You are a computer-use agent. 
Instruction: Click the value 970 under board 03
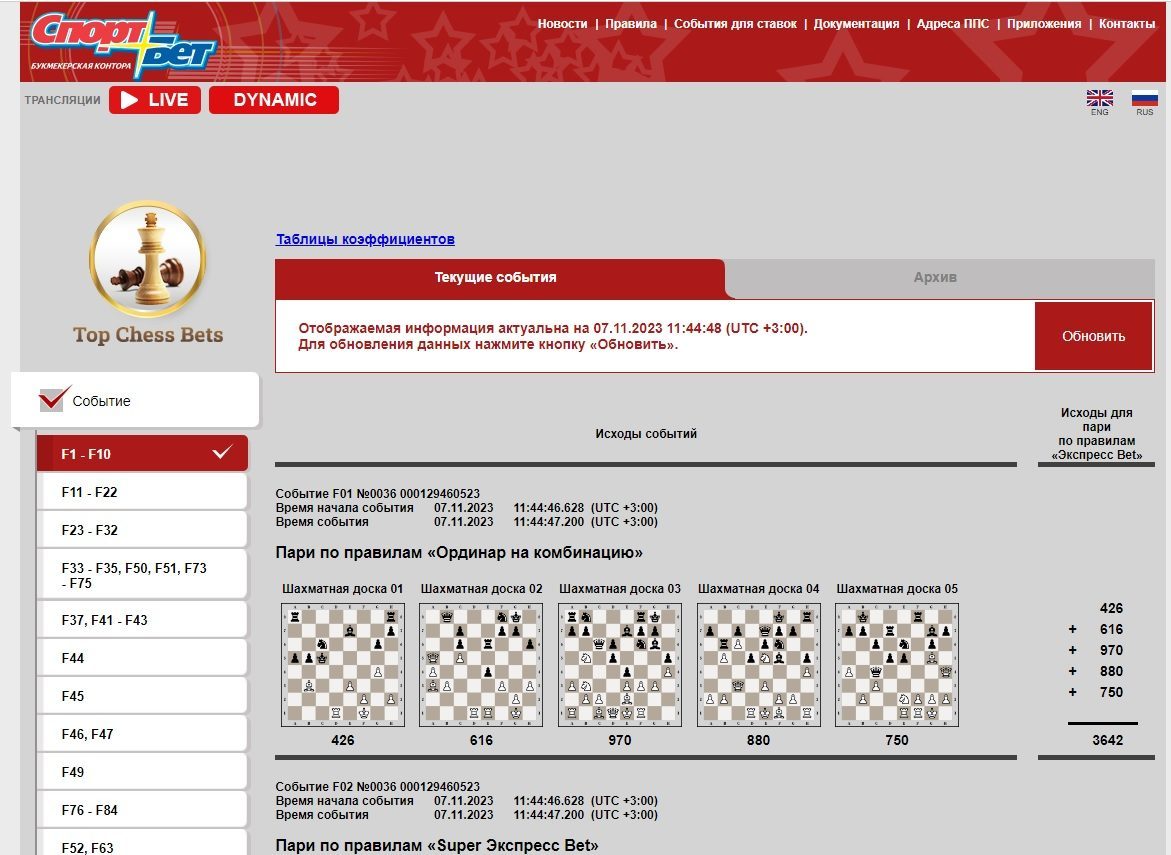point(620,740)
